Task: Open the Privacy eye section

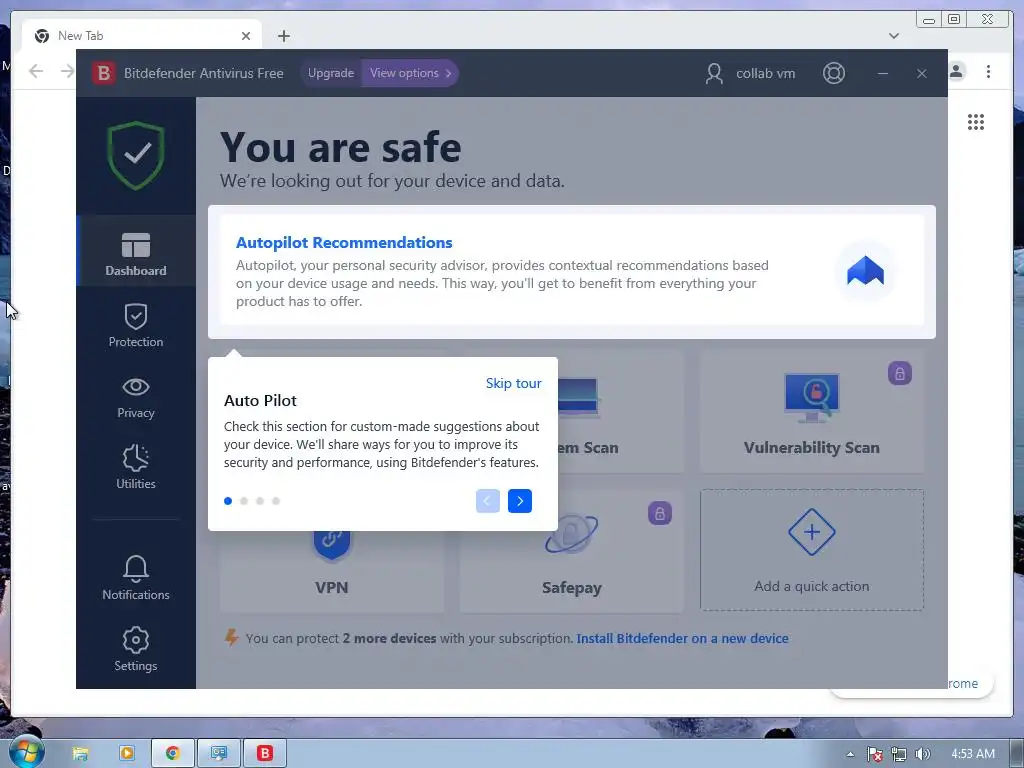Action: 136,396
